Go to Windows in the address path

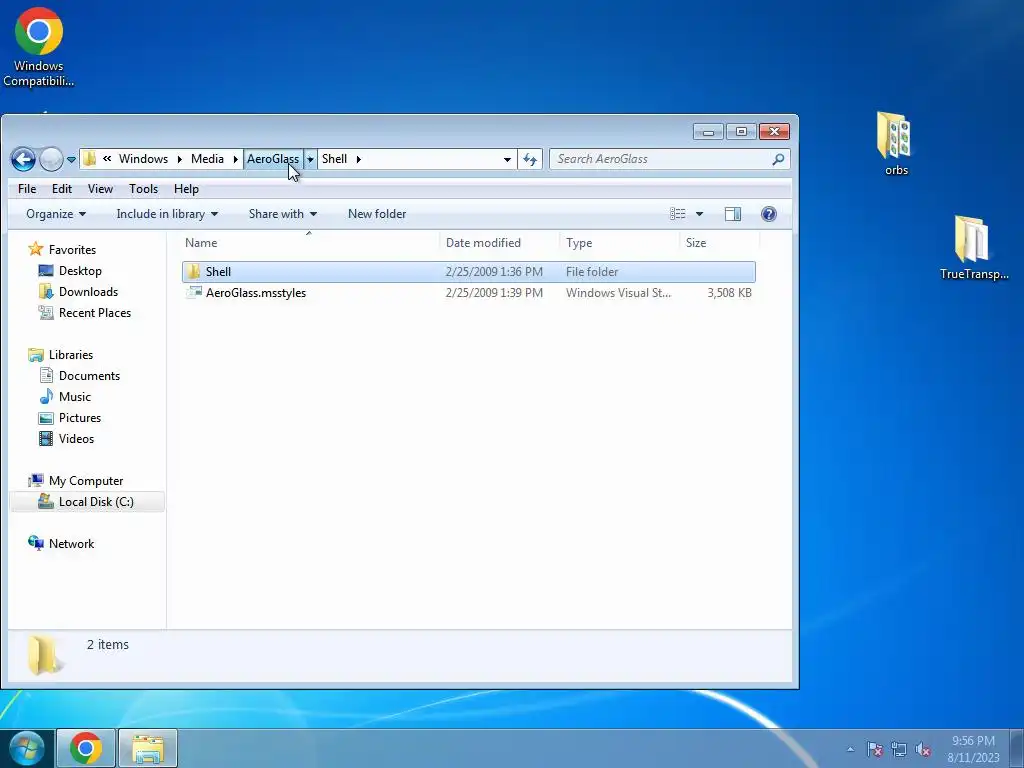[x=143, y=159]
